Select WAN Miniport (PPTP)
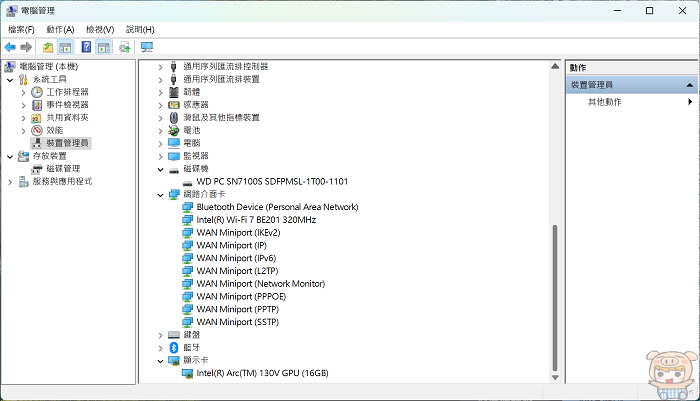The image size is (700, 401). pos(238,309)
